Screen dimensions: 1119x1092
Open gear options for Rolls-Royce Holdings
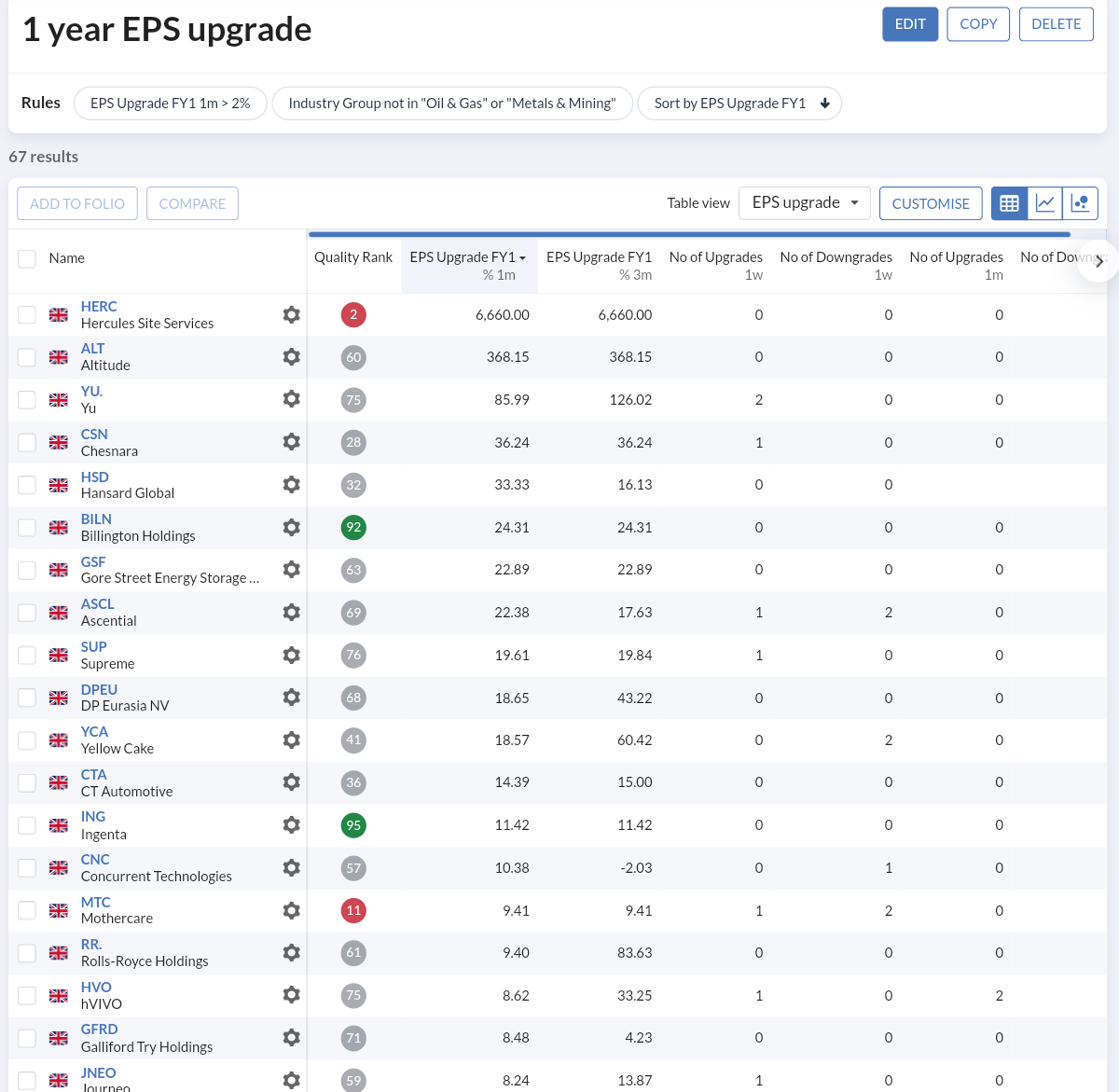coord(292,953)
